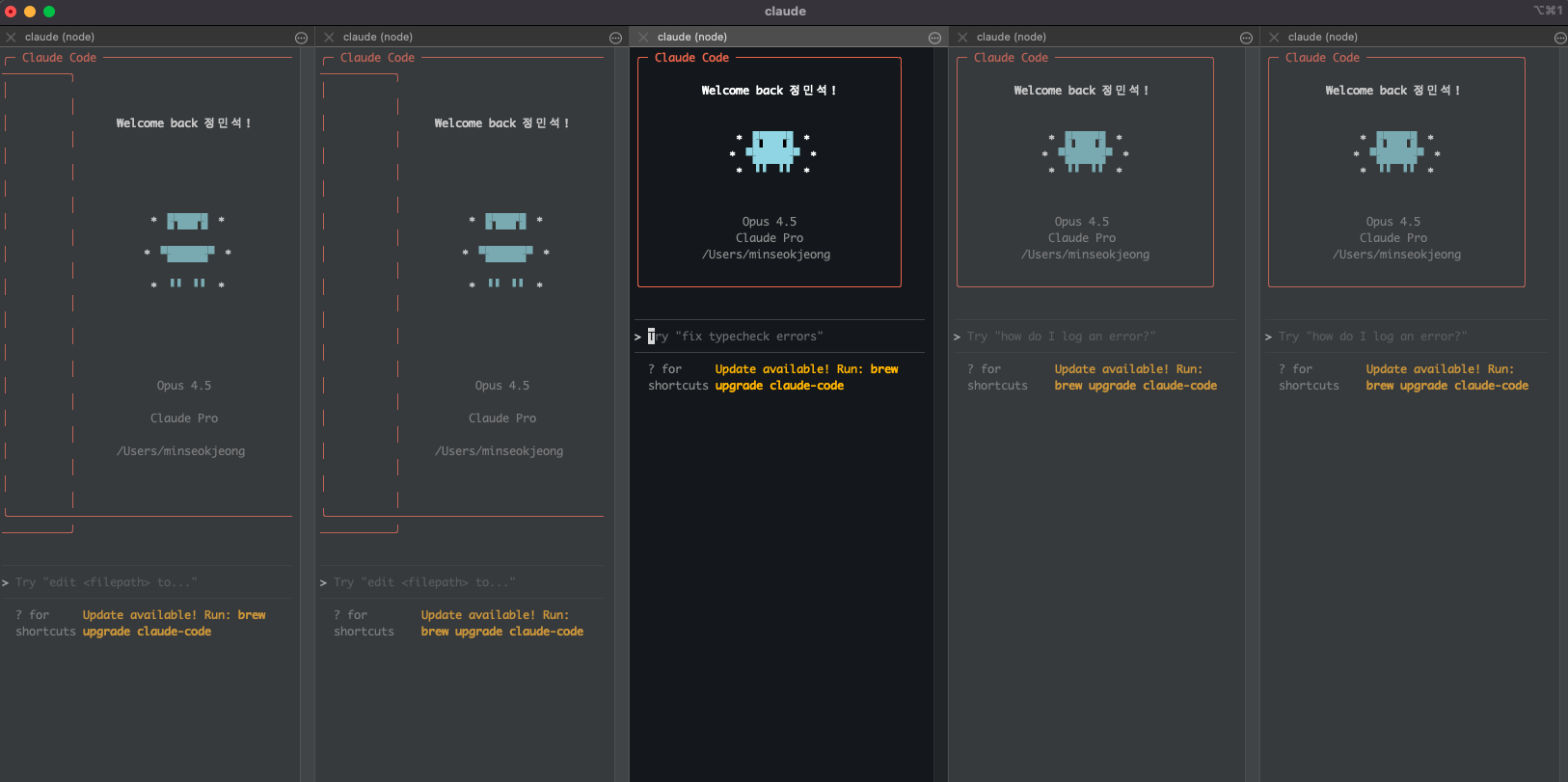Open the pane menu icon of leftmost pane

301,38
